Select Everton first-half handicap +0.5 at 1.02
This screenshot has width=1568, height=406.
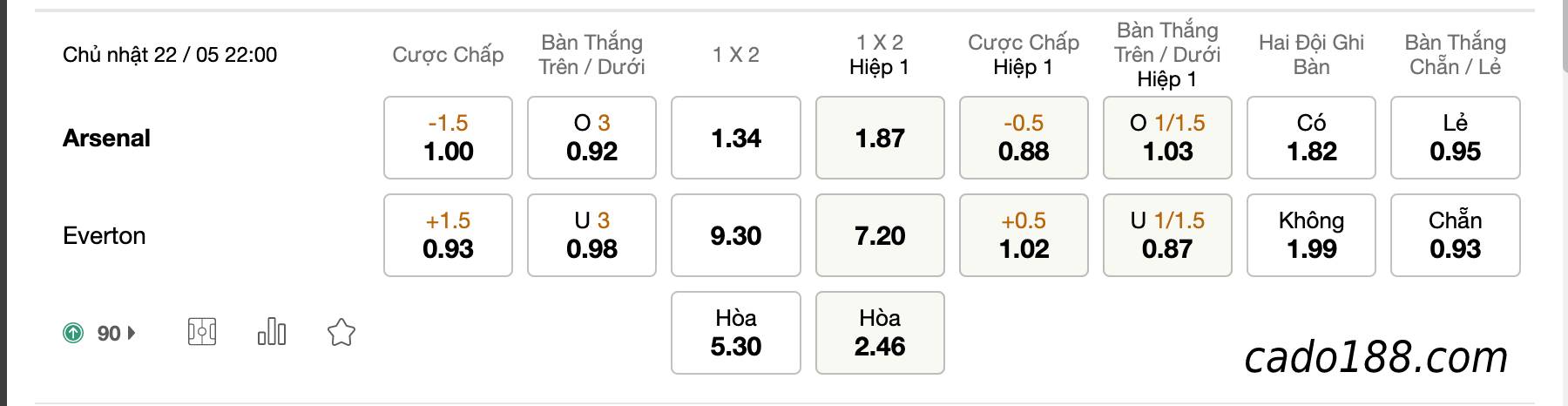pos(1024,235)
